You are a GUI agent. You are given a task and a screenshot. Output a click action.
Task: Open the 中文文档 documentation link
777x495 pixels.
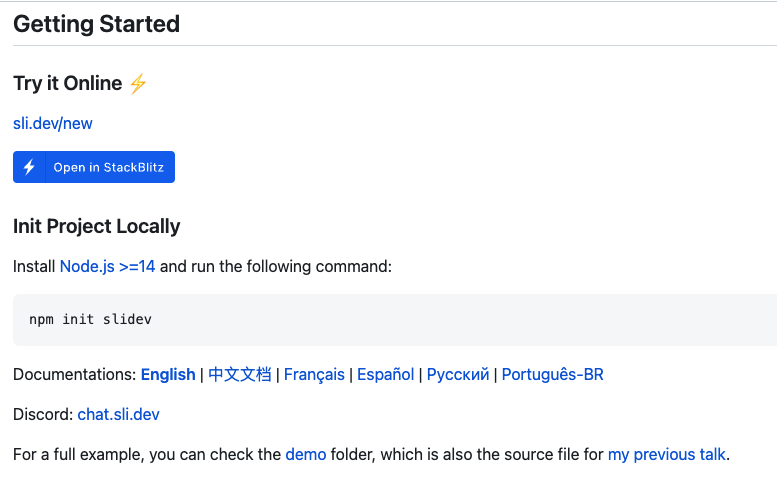tap(239, 374)
